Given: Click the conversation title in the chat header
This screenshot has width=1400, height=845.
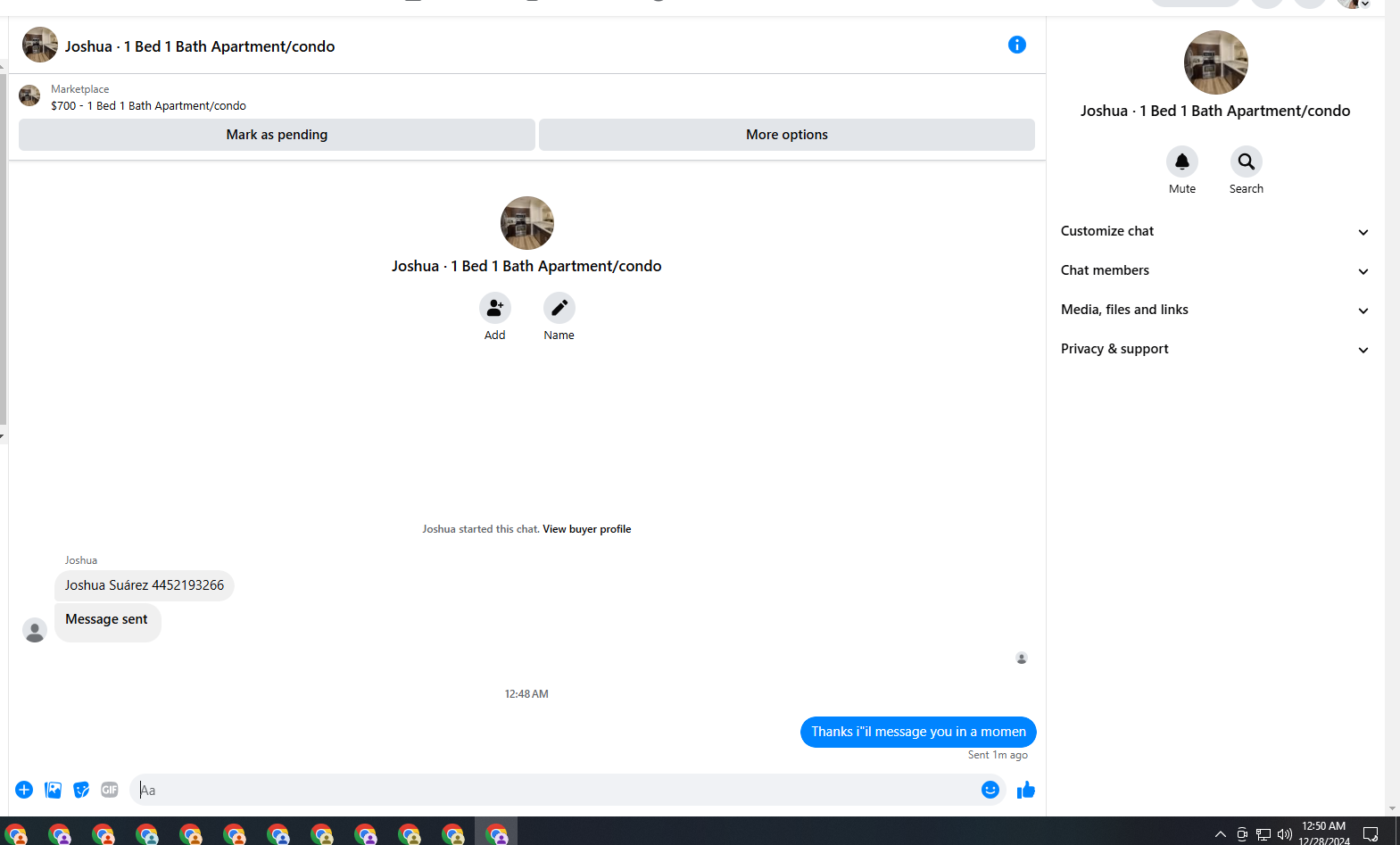Looking at the screenshot, I should (x=200, y=46).
